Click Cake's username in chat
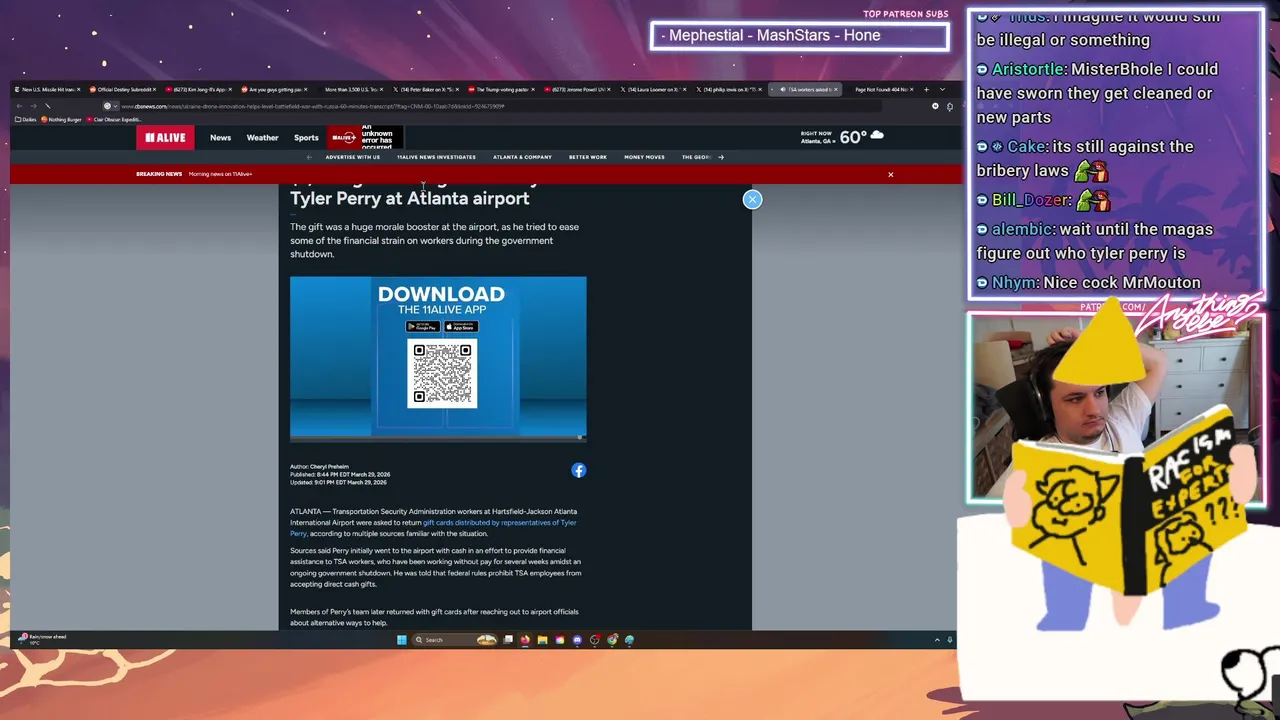This screenshot has width=1280, height=720. (x=1026, y=147)
